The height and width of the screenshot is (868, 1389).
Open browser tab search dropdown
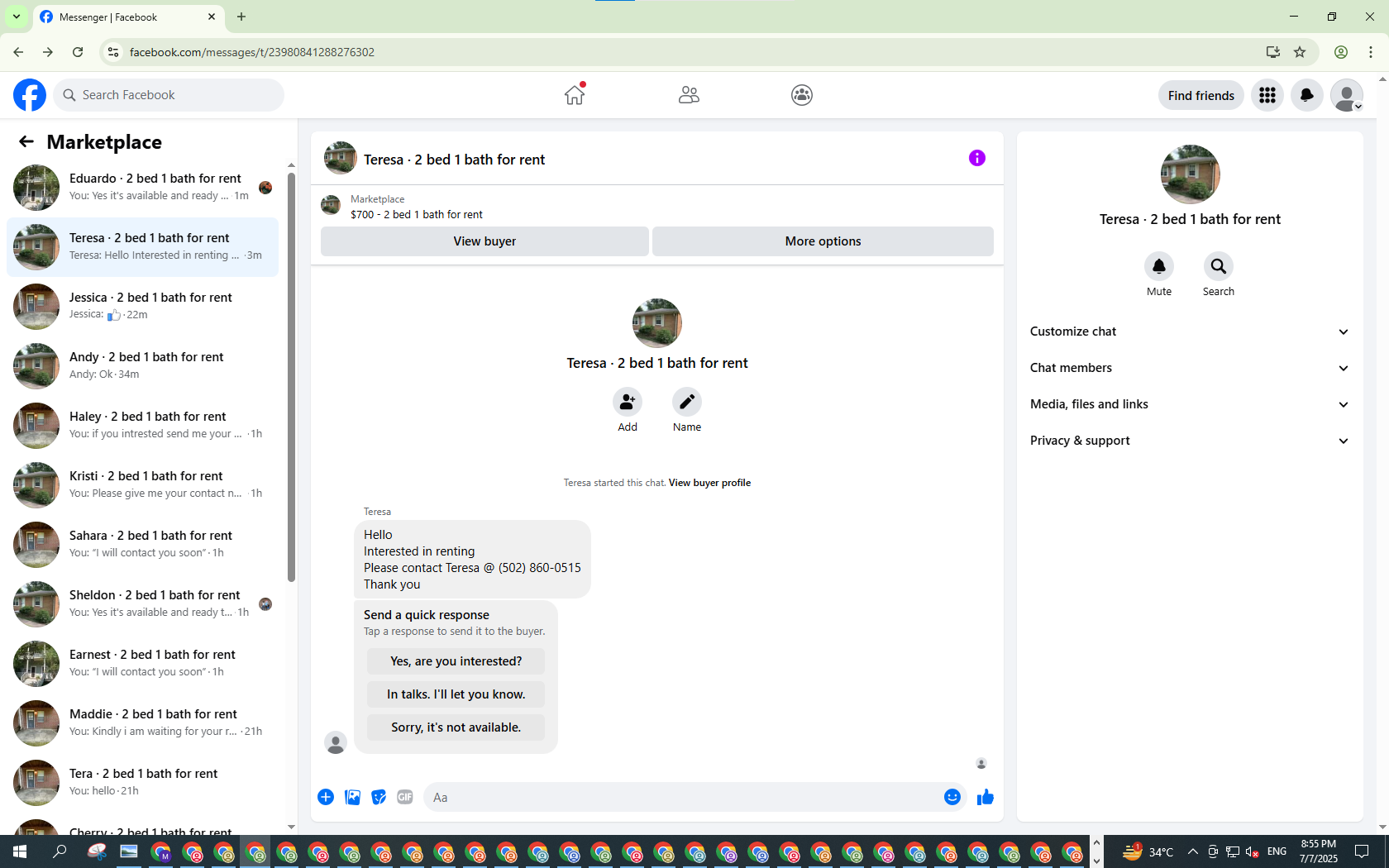click(x=16, y=17)
